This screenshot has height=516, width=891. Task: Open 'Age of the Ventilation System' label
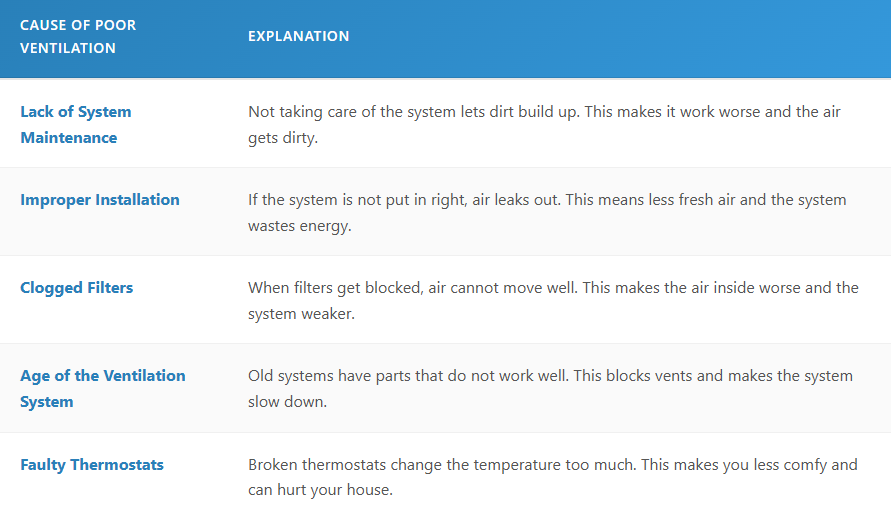pos(103,388)
